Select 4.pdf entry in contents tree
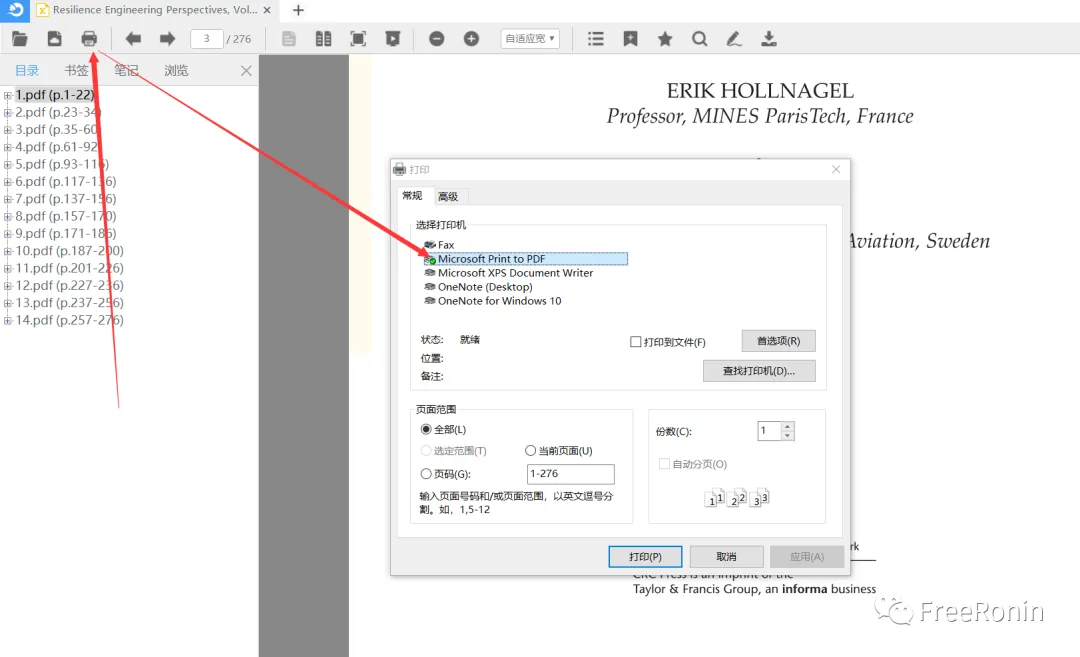This screenshot has width=1080, height=657. click(x=57, y=147)
